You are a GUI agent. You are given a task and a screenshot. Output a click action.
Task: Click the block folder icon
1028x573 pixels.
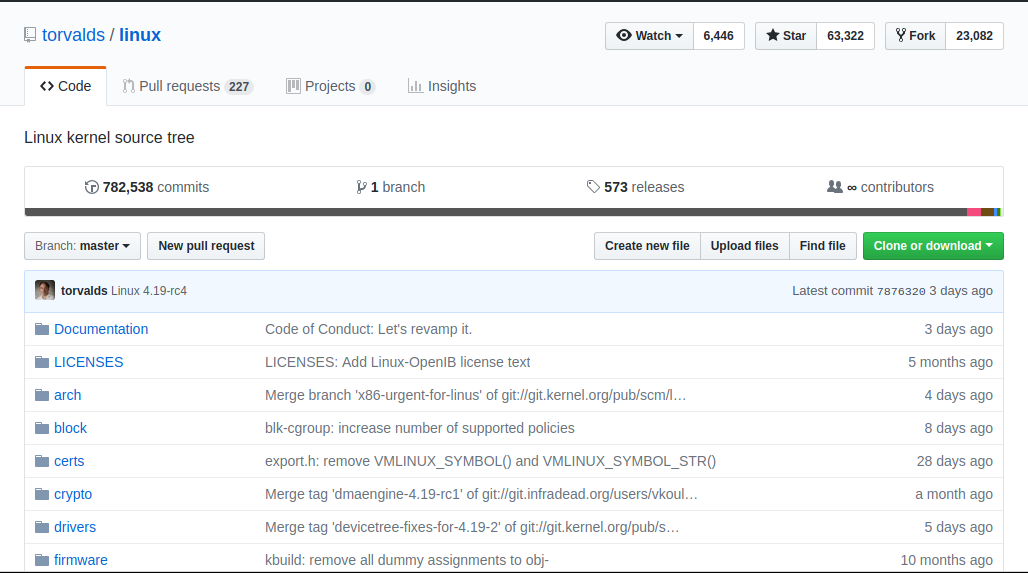[x=42, y=428]
